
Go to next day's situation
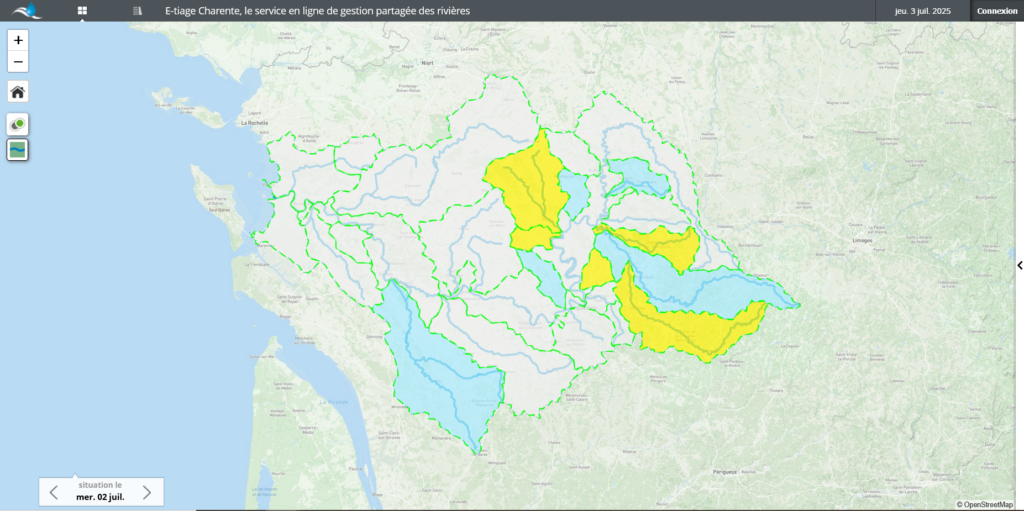tap(147, 492)
